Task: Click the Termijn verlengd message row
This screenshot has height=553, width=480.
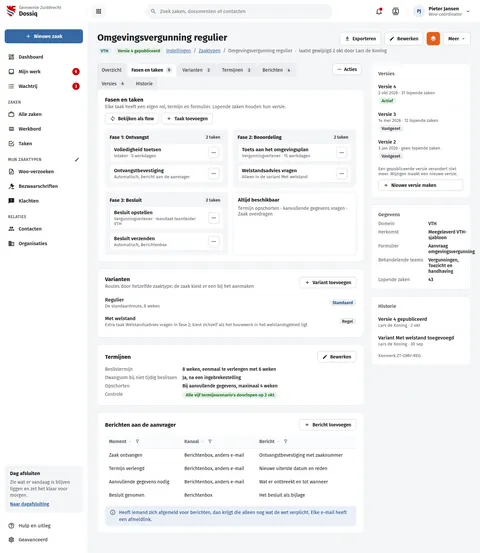Action: [x=230, y=468]
